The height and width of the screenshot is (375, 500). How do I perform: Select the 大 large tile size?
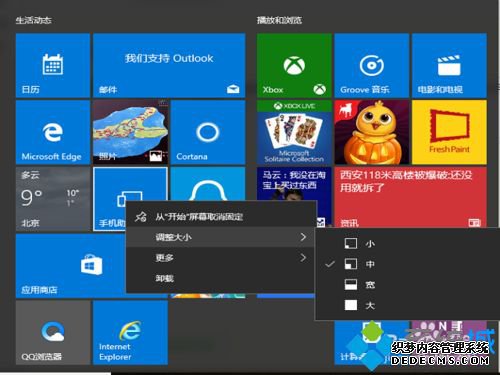(407, 305)
